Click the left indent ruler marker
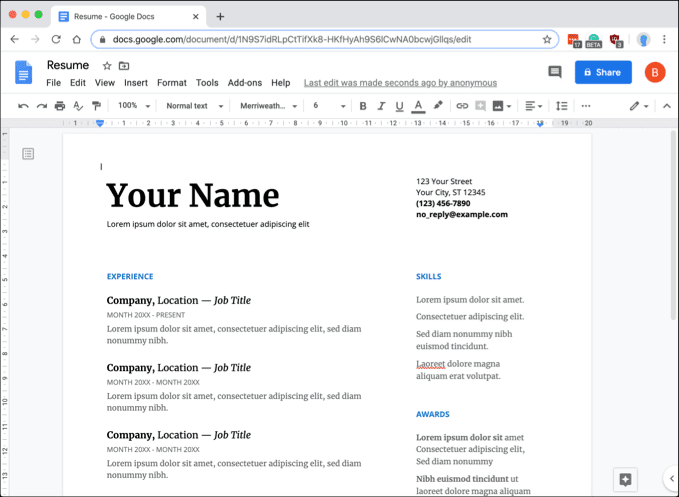Screen dimensions: 679x497 point(100,123)
